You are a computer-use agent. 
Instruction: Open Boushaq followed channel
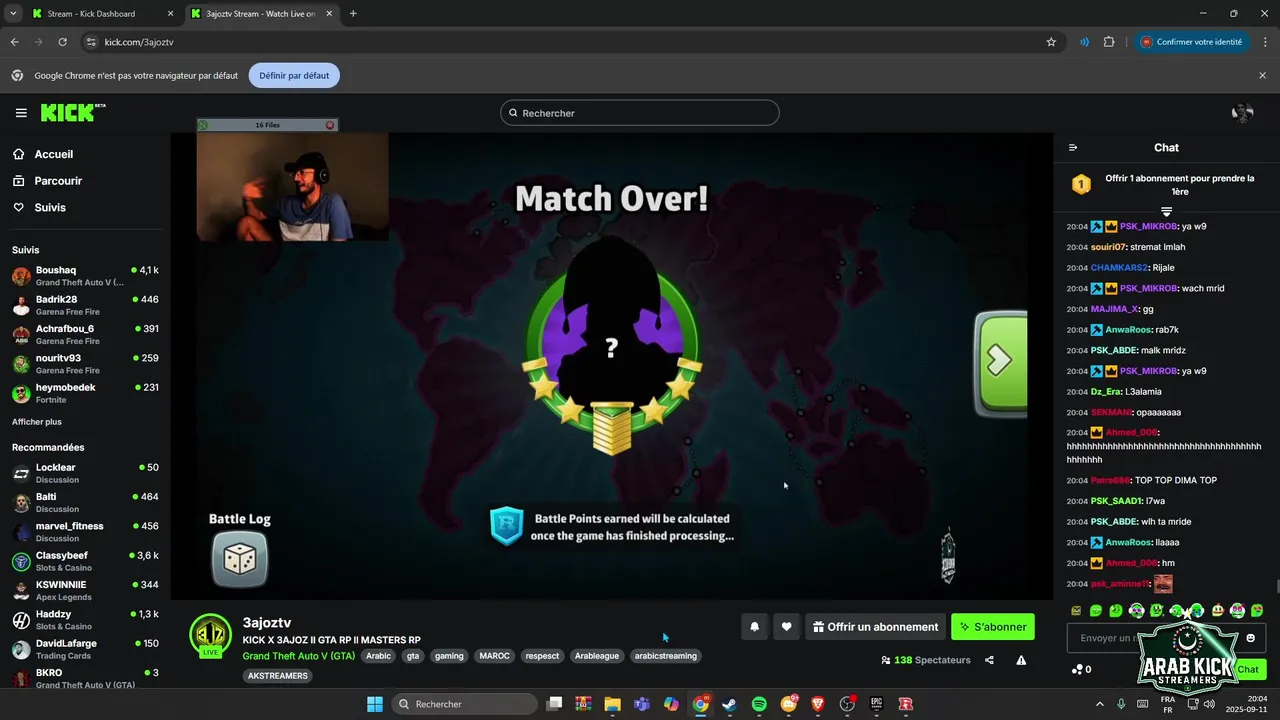(x=85, y=276)
